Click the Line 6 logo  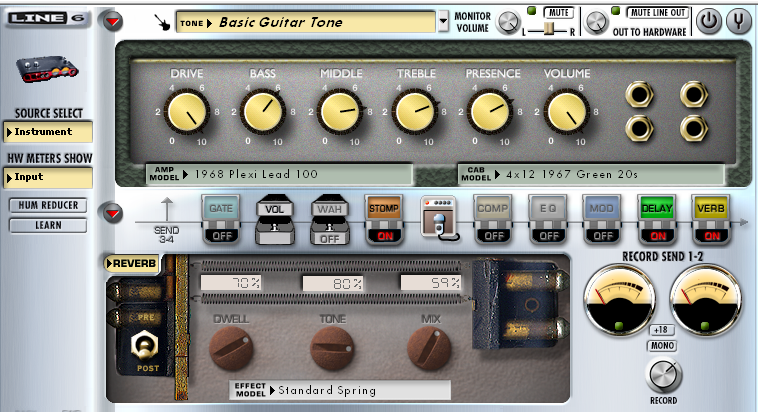click(47, 18)
